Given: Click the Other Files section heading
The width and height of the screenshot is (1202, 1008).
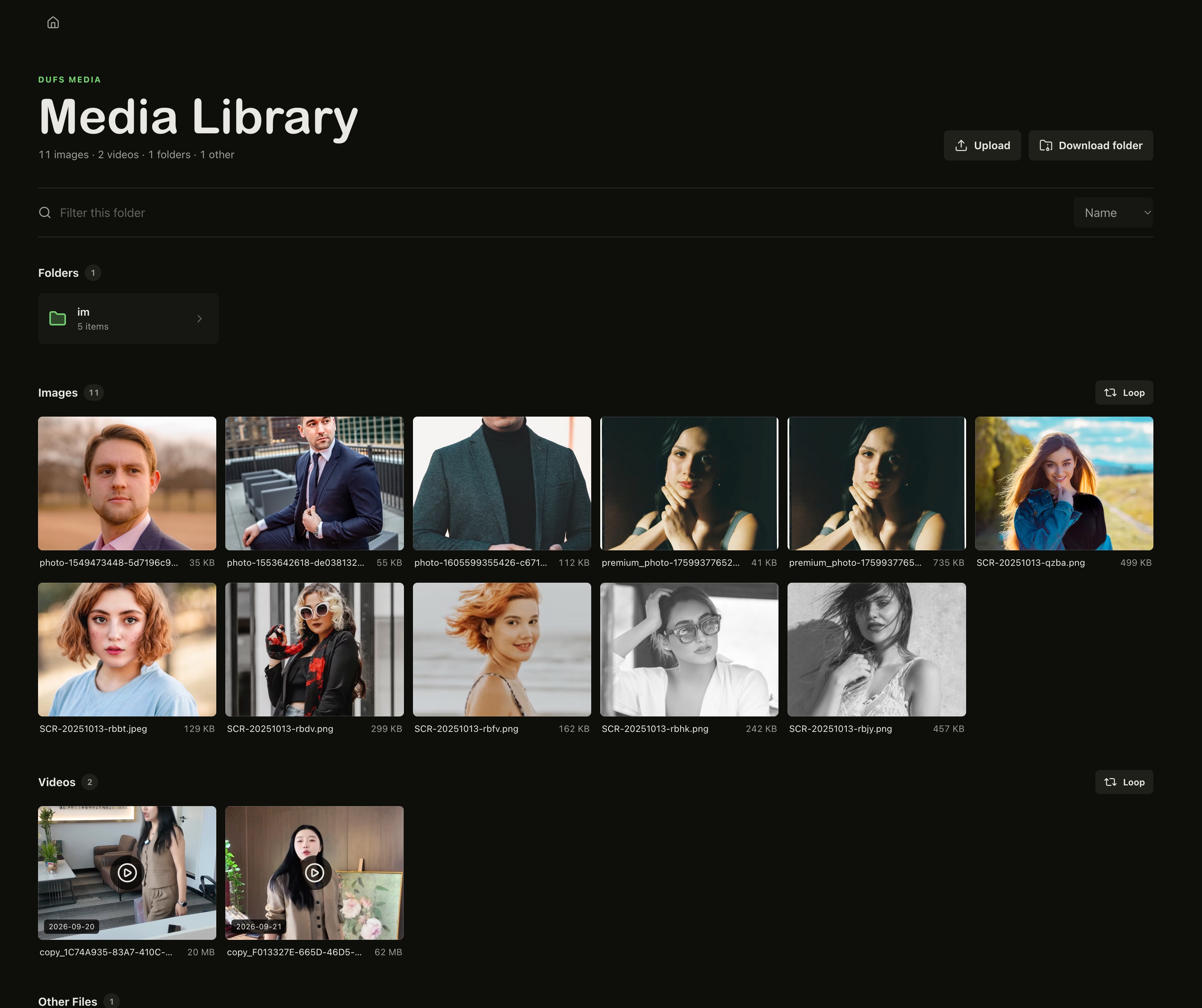Looking at the screenshot, I should click(67, 1001).
